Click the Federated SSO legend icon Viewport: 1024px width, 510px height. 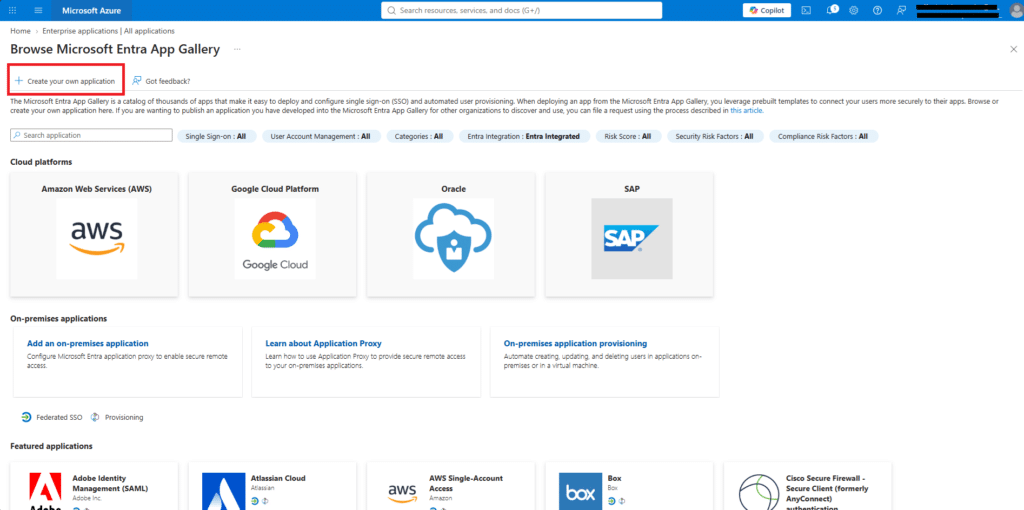point(26,417)
